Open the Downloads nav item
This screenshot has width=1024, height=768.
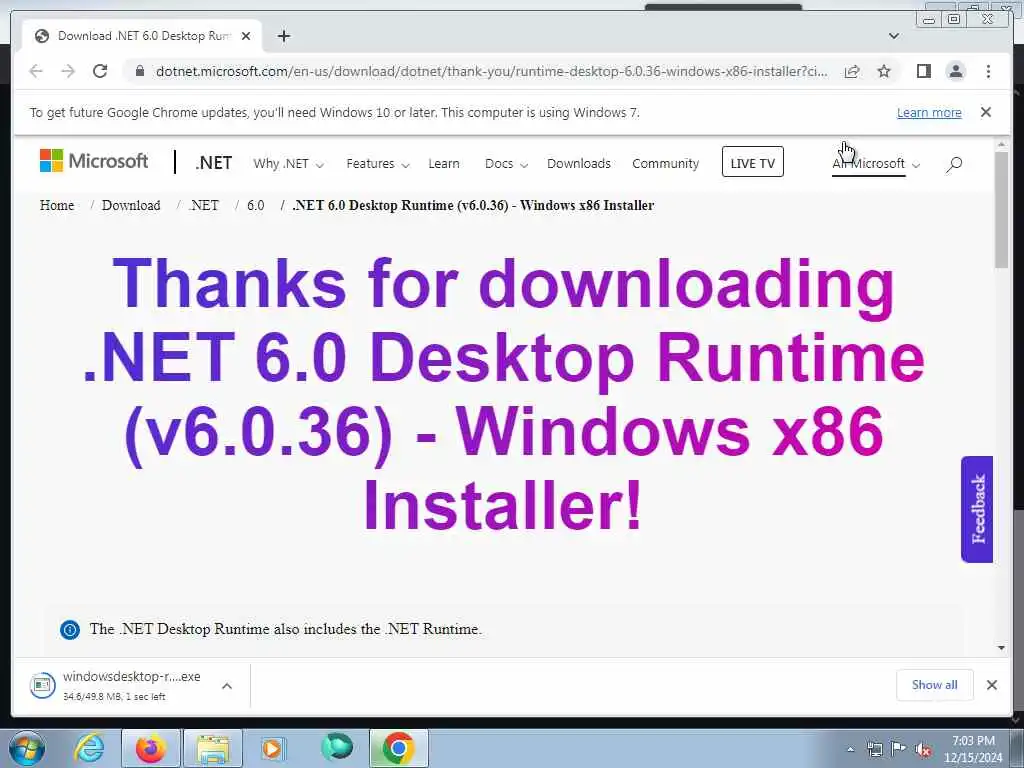pos(579,163)
